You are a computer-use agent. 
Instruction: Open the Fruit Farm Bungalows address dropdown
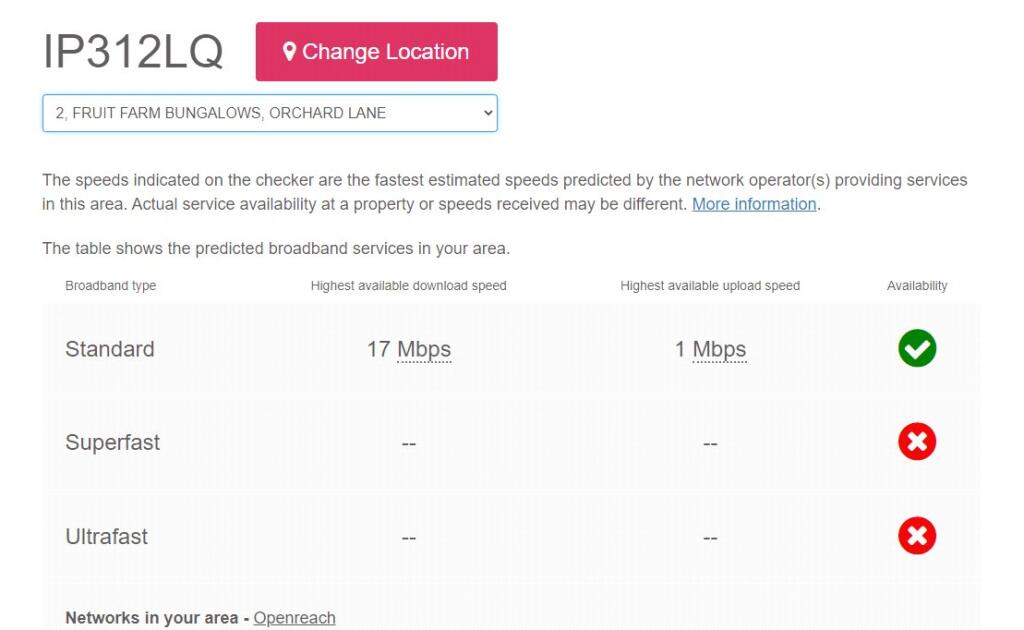tap(270, 113)
